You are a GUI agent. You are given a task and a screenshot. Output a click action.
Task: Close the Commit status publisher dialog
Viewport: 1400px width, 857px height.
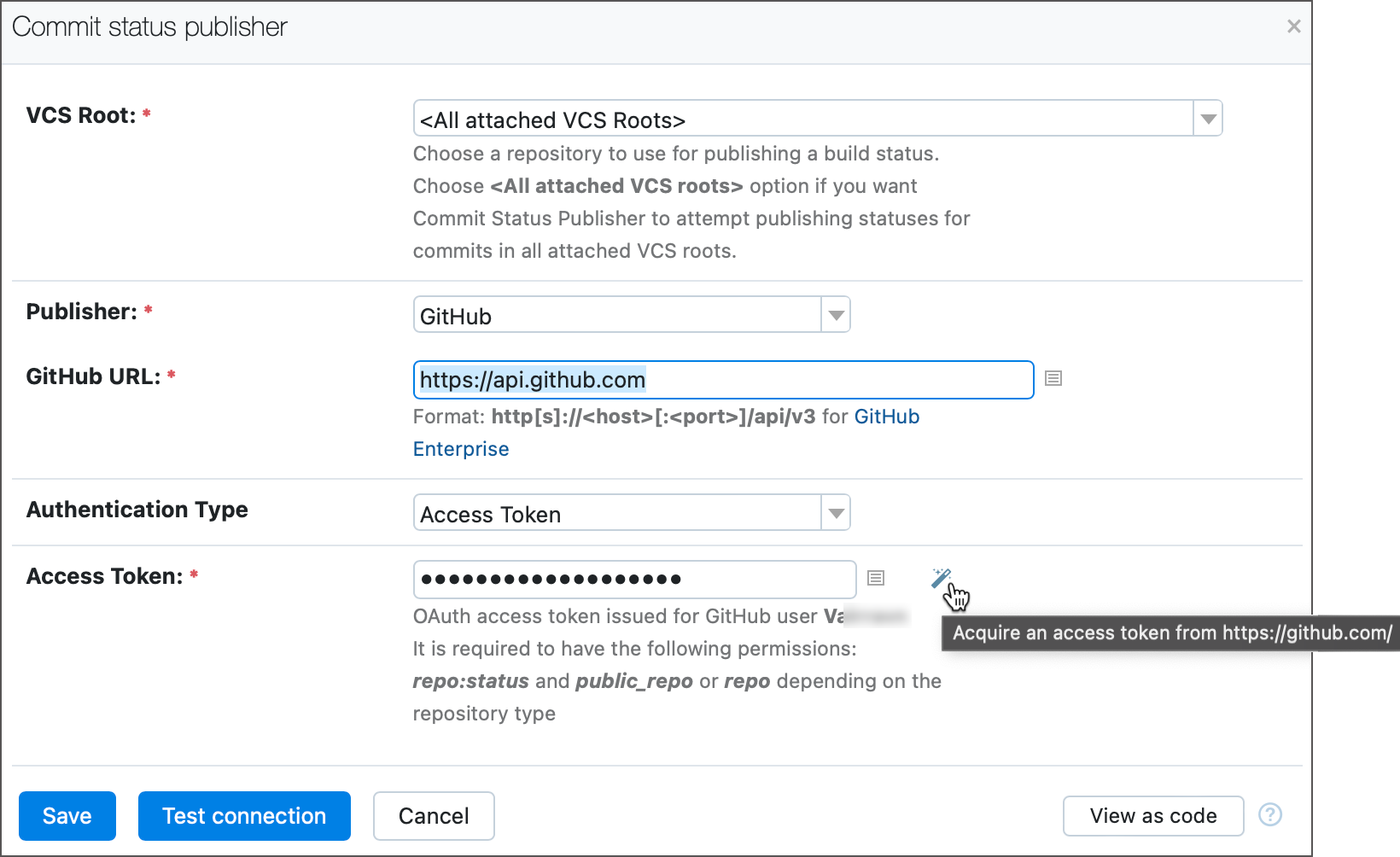[1293, 26]
